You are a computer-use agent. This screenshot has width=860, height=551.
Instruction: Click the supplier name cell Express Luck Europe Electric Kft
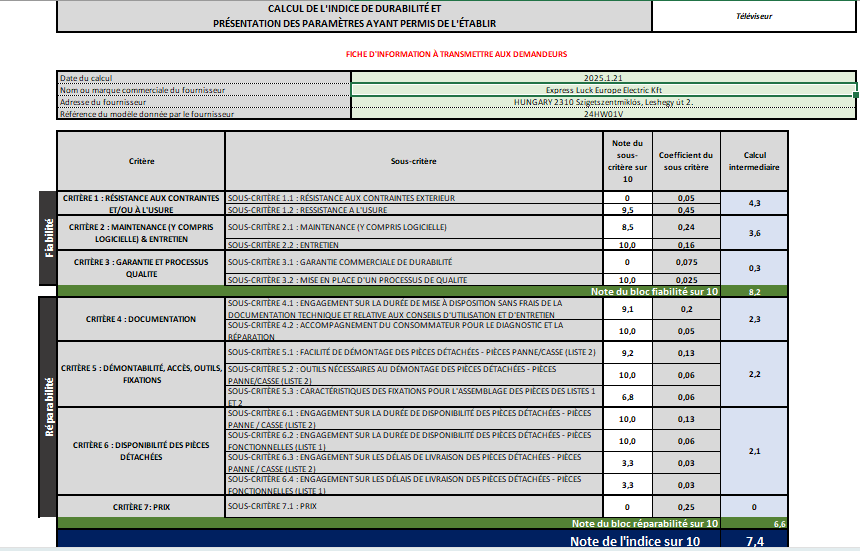pos(603,90)
